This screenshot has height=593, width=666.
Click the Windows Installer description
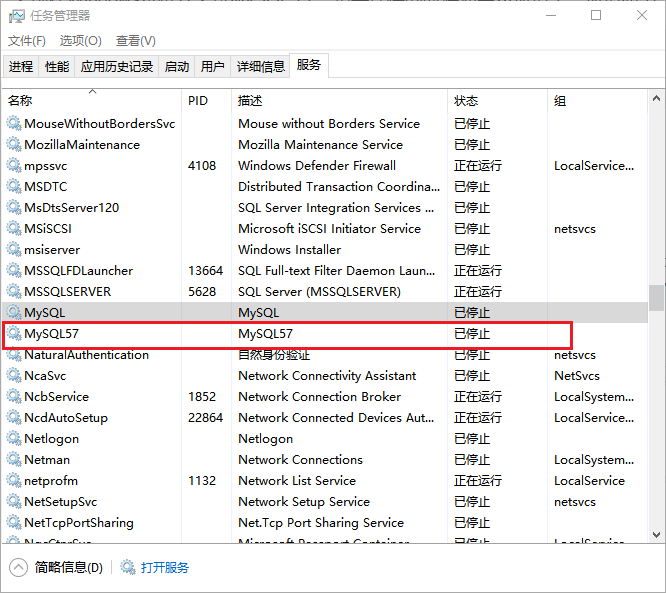click(289, 249)
